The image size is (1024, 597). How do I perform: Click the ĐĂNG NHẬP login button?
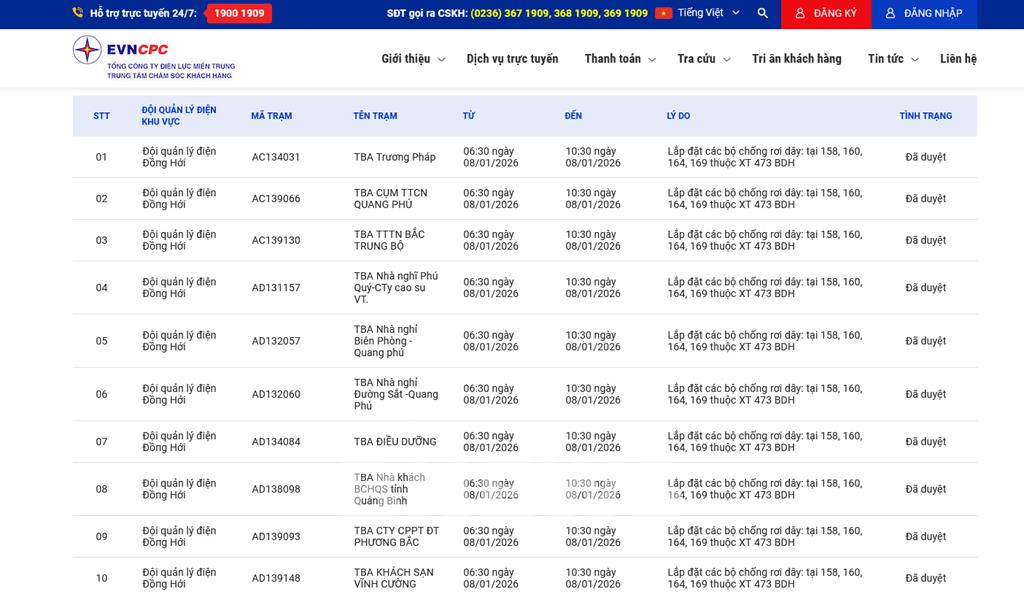(924, 13)
